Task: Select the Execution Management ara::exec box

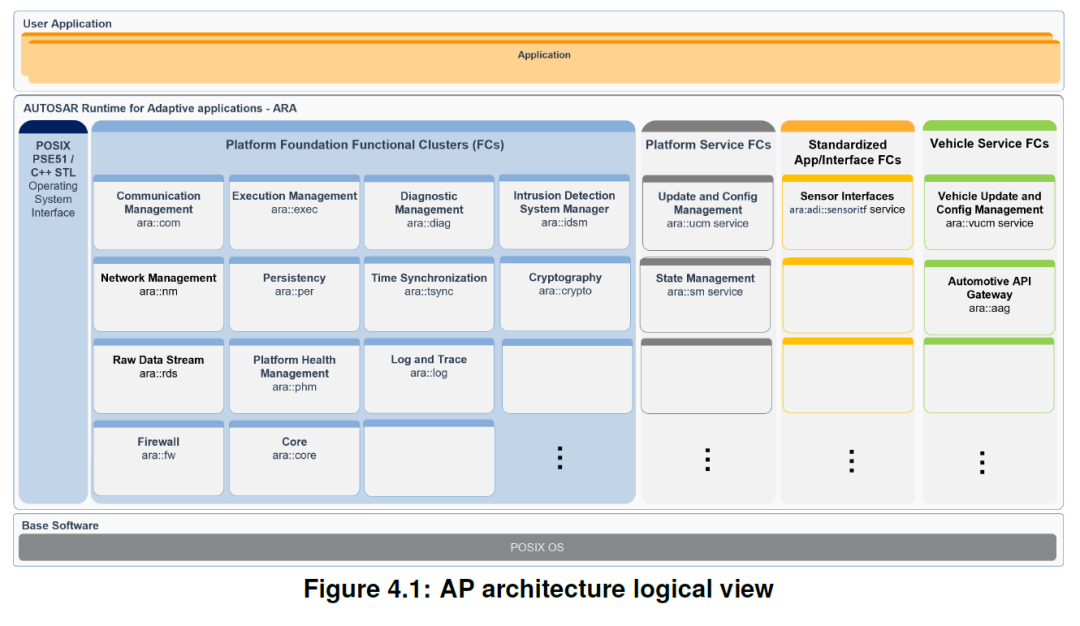Action: (294, 212)
